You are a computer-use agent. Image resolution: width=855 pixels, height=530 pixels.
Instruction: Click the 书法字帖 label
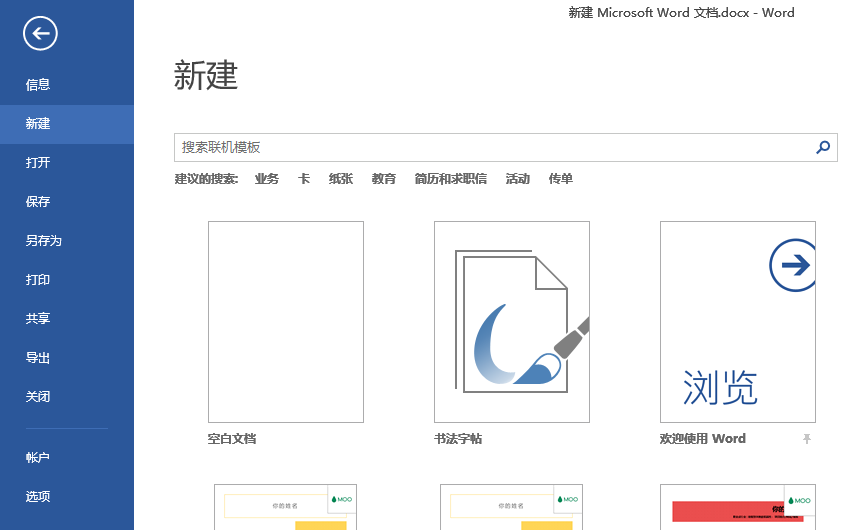pyautogui.click(x=458, y=439)
